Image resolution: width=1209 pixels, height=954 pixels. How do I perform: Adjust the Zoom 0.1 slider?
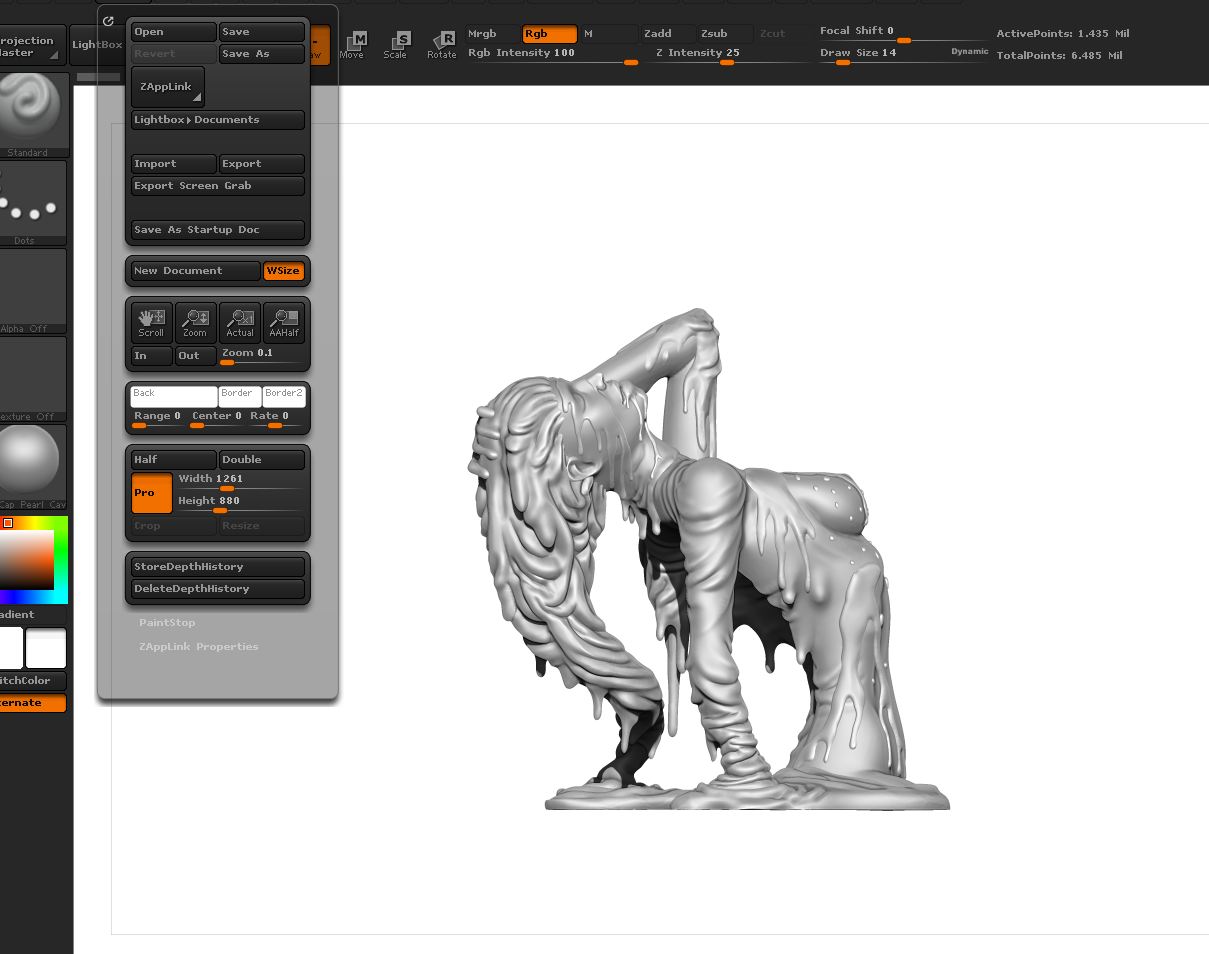point(262,356)
